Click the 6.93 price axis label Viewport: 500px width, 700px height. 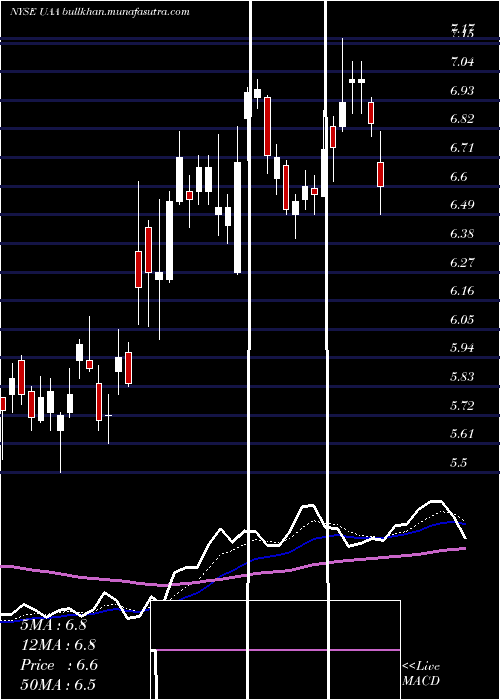tap(462, 91)
